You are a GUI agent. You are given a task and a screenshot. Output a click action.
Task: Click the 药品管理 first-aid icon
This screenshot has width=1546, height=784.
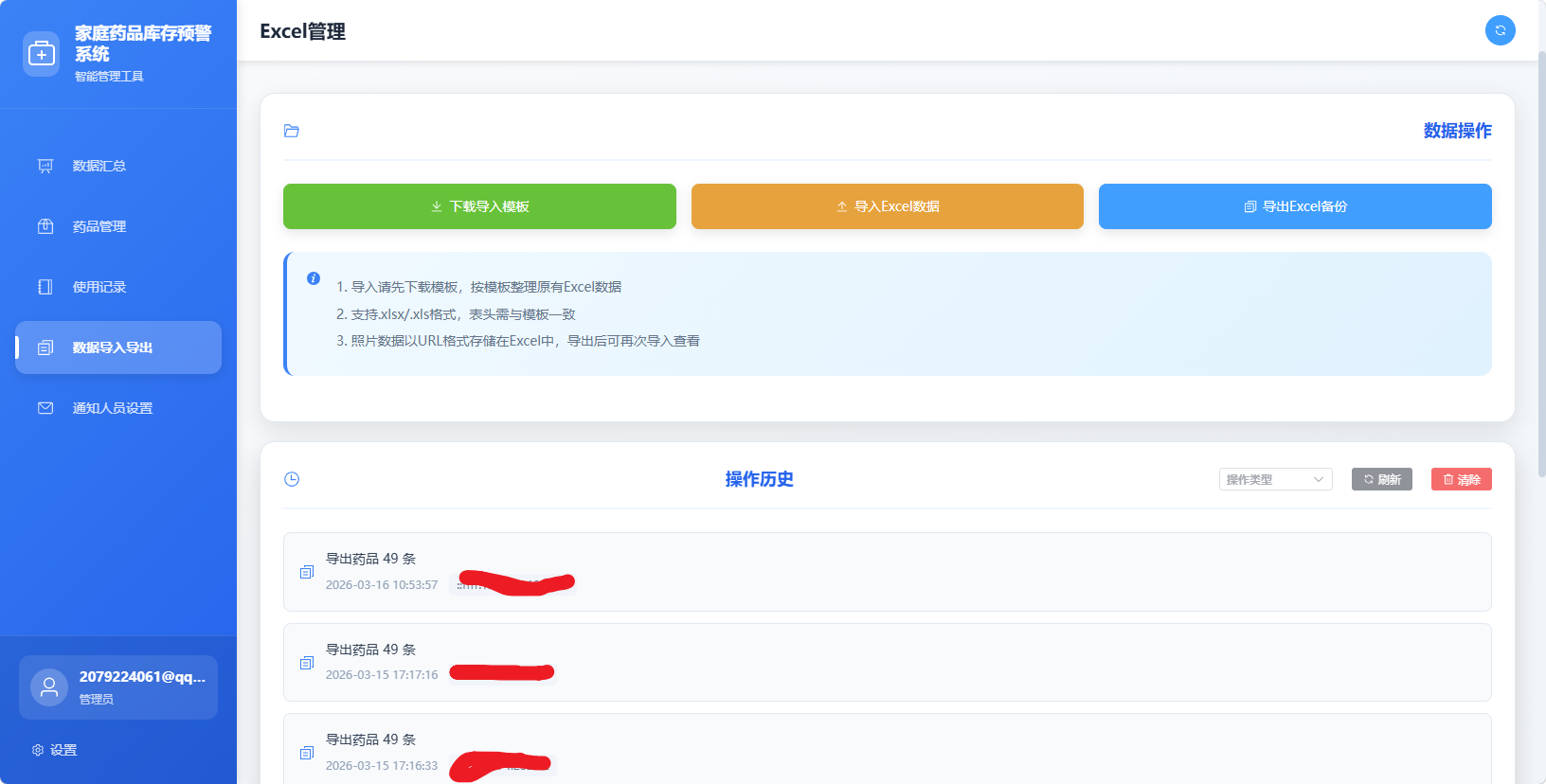pyautogui.click(x=45, y=226)
